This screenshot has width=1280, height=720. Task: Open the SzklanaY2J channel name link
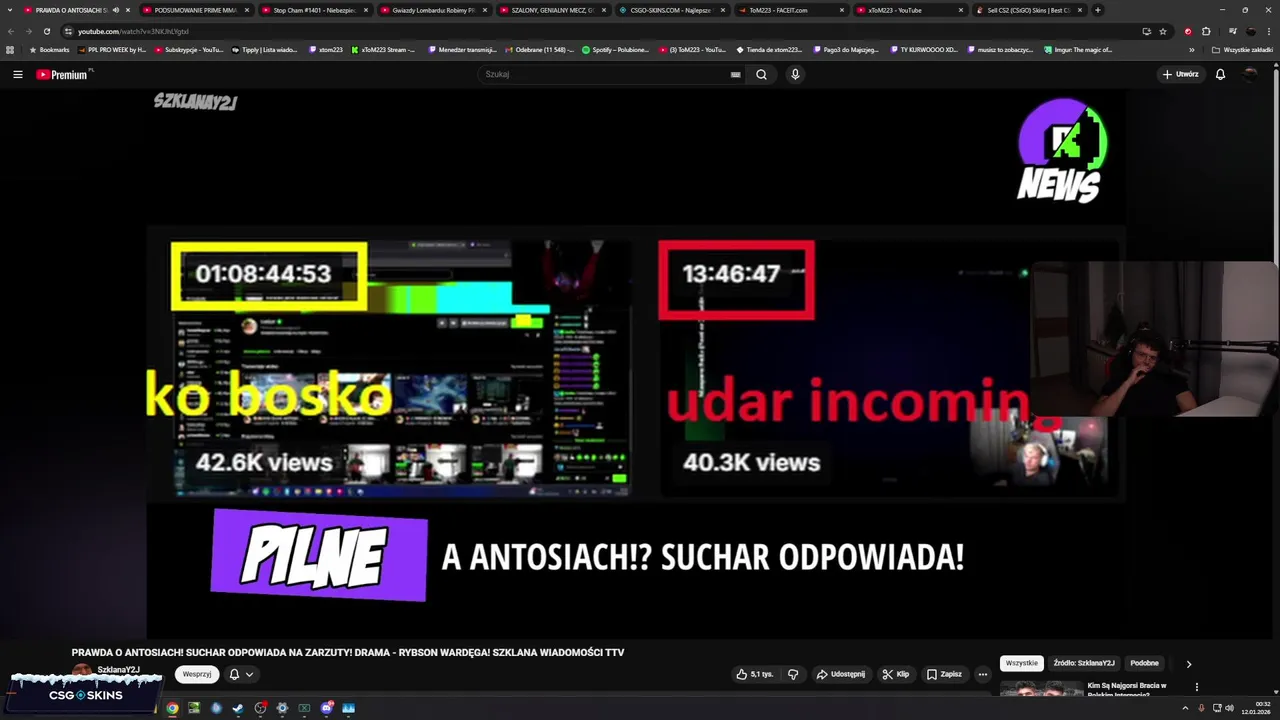coord(118,669)
